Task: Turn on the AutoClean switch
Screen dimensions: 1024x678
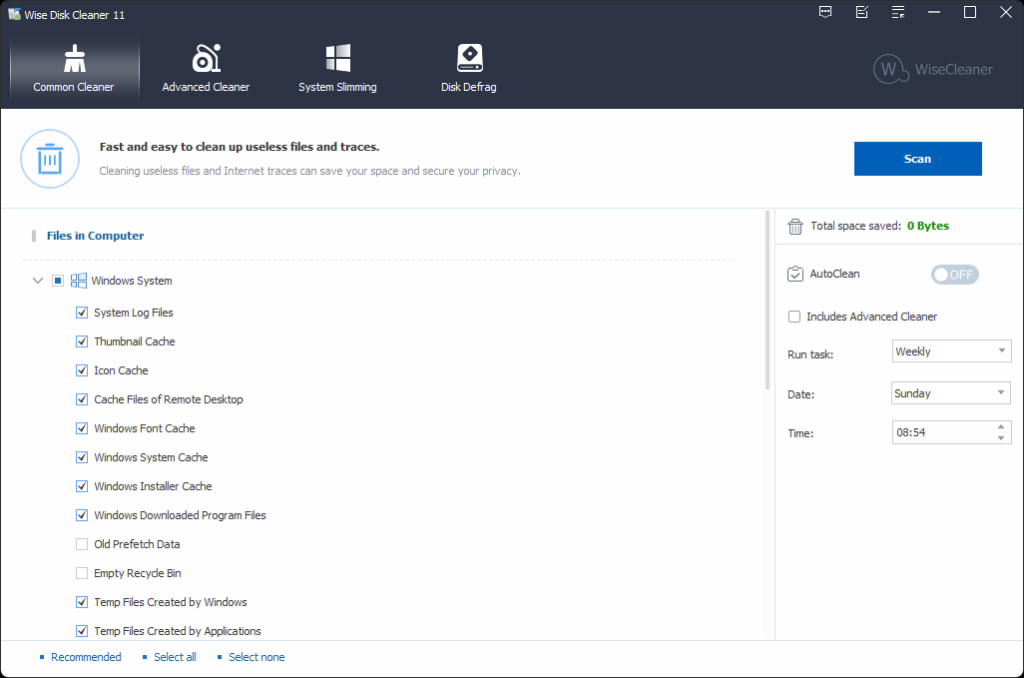Action: [955, 275]
